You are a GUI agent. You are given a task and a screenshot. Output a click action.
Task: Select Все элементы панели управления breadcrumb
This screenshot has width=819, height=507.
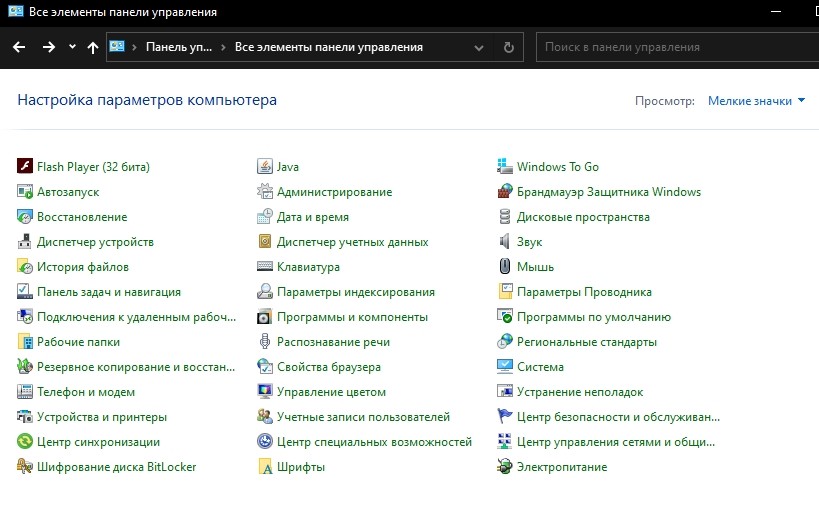(x=328, y=47)
